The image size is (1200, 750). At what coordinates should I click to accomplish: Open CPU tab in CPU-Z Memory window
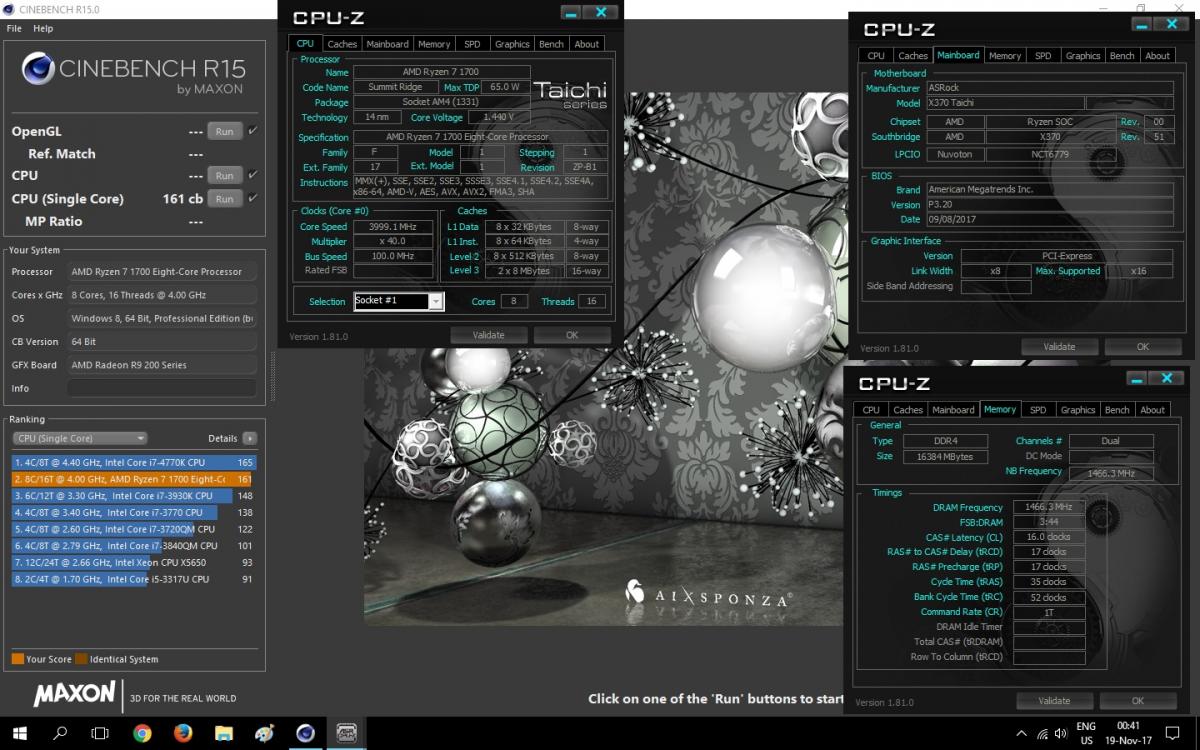(x=871, y=410)
